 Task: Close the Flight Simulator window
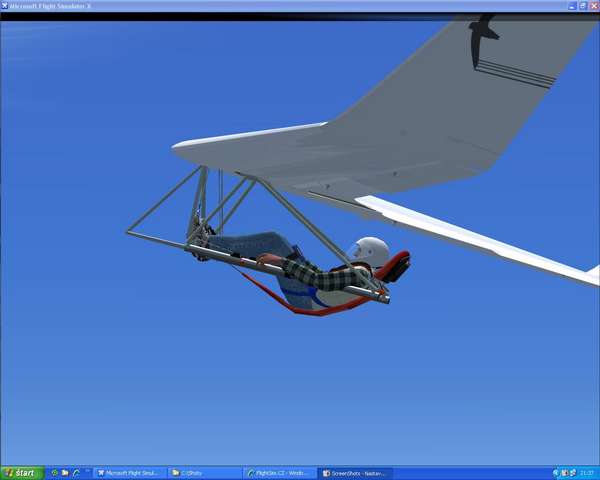[x=594, y=6]
